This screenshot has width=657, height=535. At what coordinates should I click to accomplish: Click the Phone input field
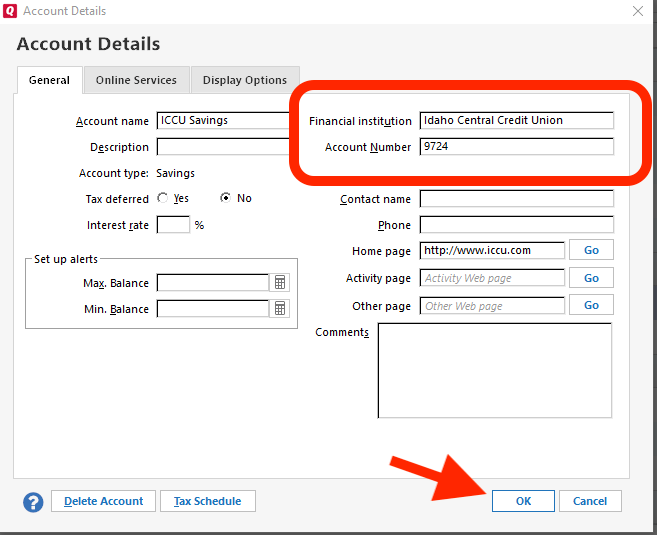pyautogui.click(x=517, y=225)
